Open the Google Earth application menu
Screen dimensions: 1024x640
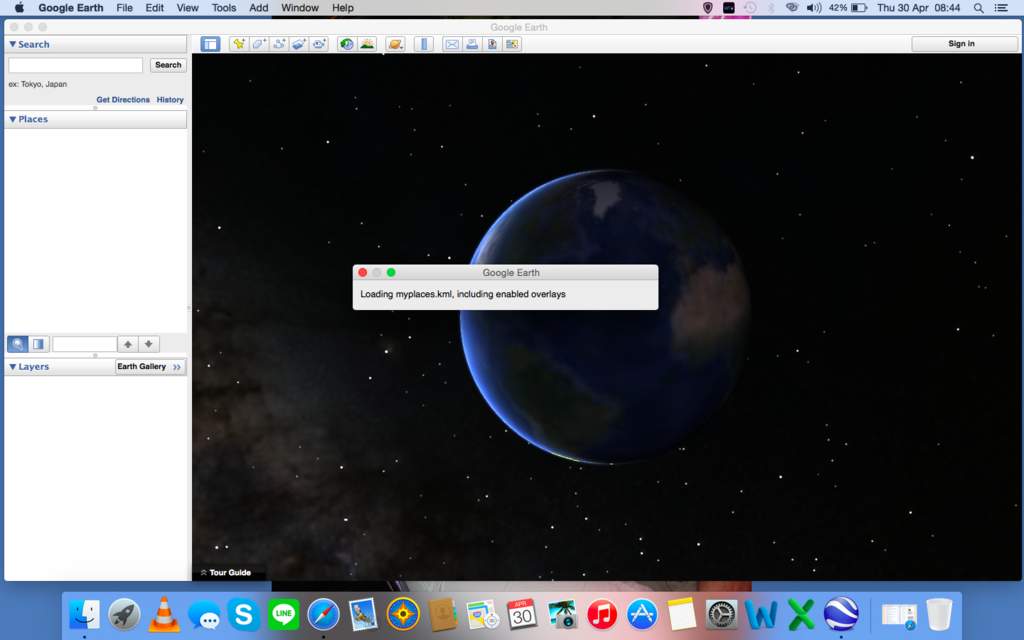tap(71, 8)
